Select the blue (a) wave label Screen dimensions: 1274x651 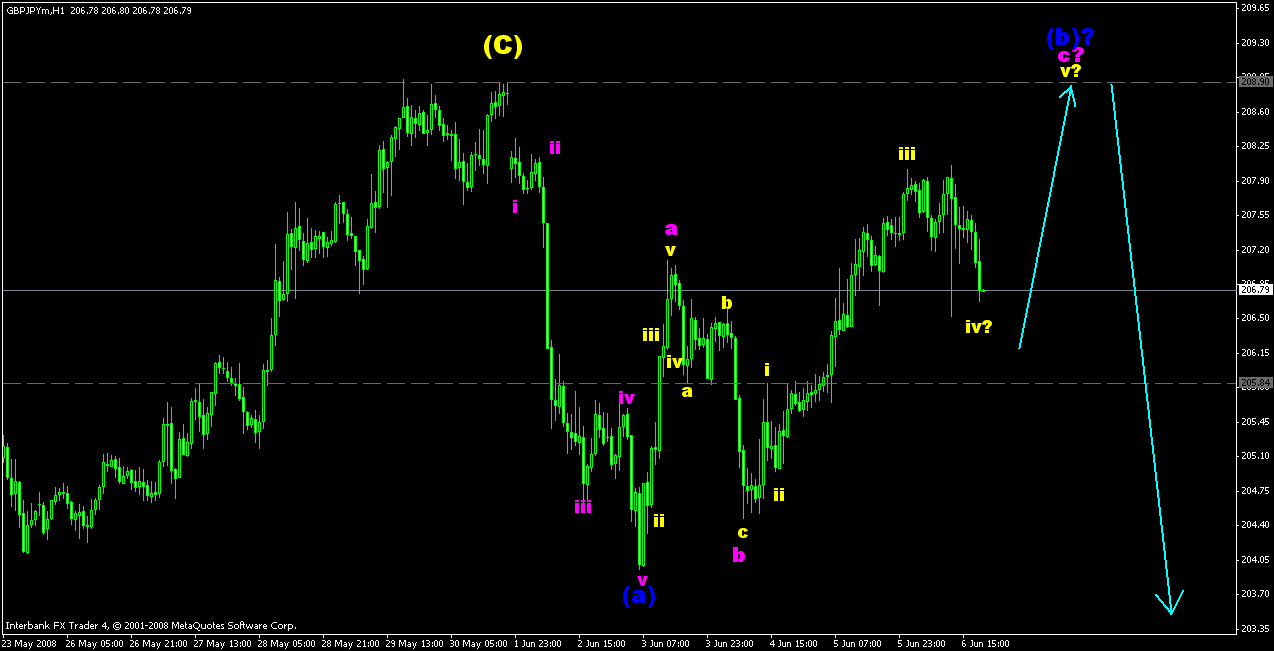pyautogui.click(x=639, y=595)
